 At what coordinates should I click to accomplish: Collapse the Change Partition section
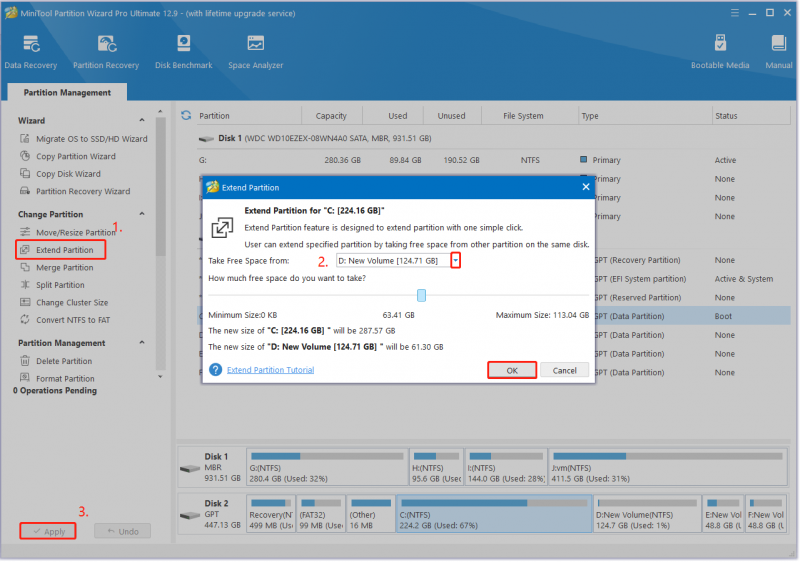(142, 214)
